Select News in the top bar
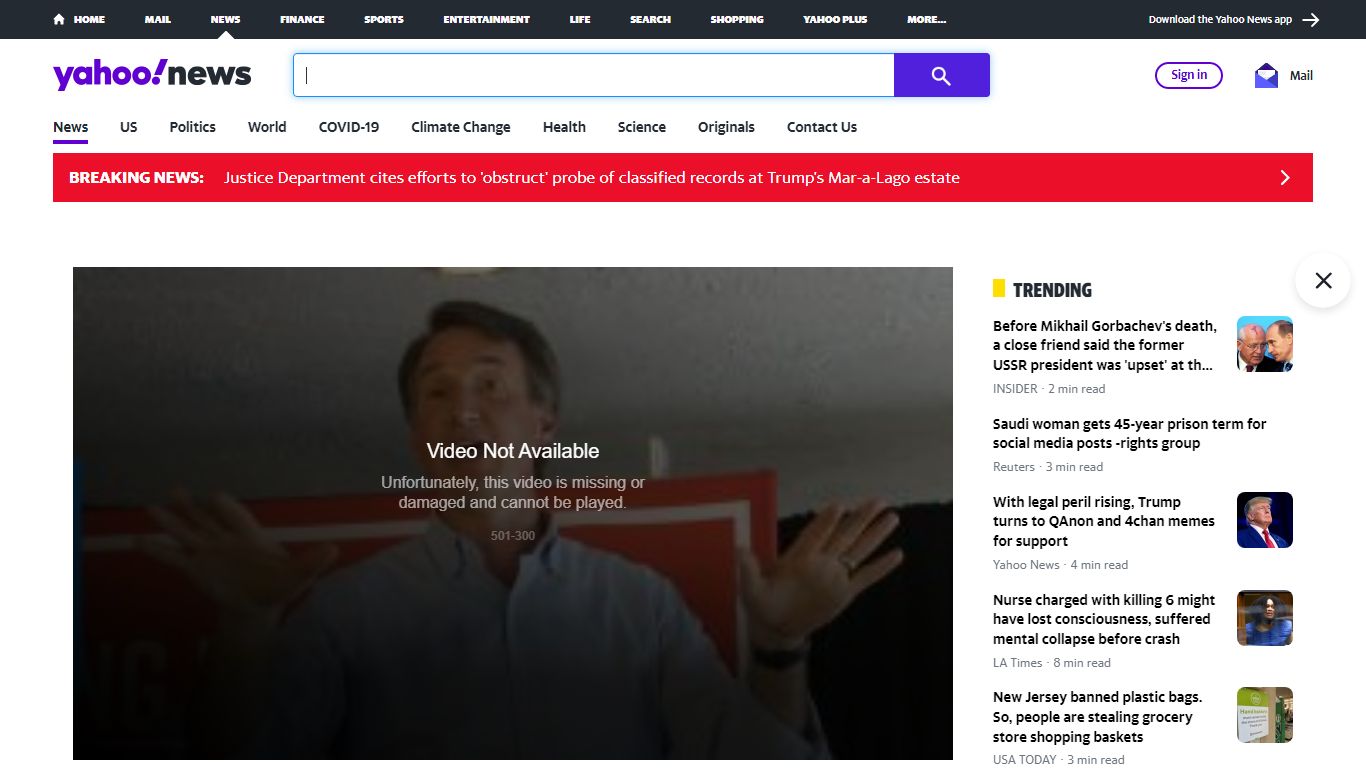This screenshot has height=768, width=1366. tap(225, 19)
